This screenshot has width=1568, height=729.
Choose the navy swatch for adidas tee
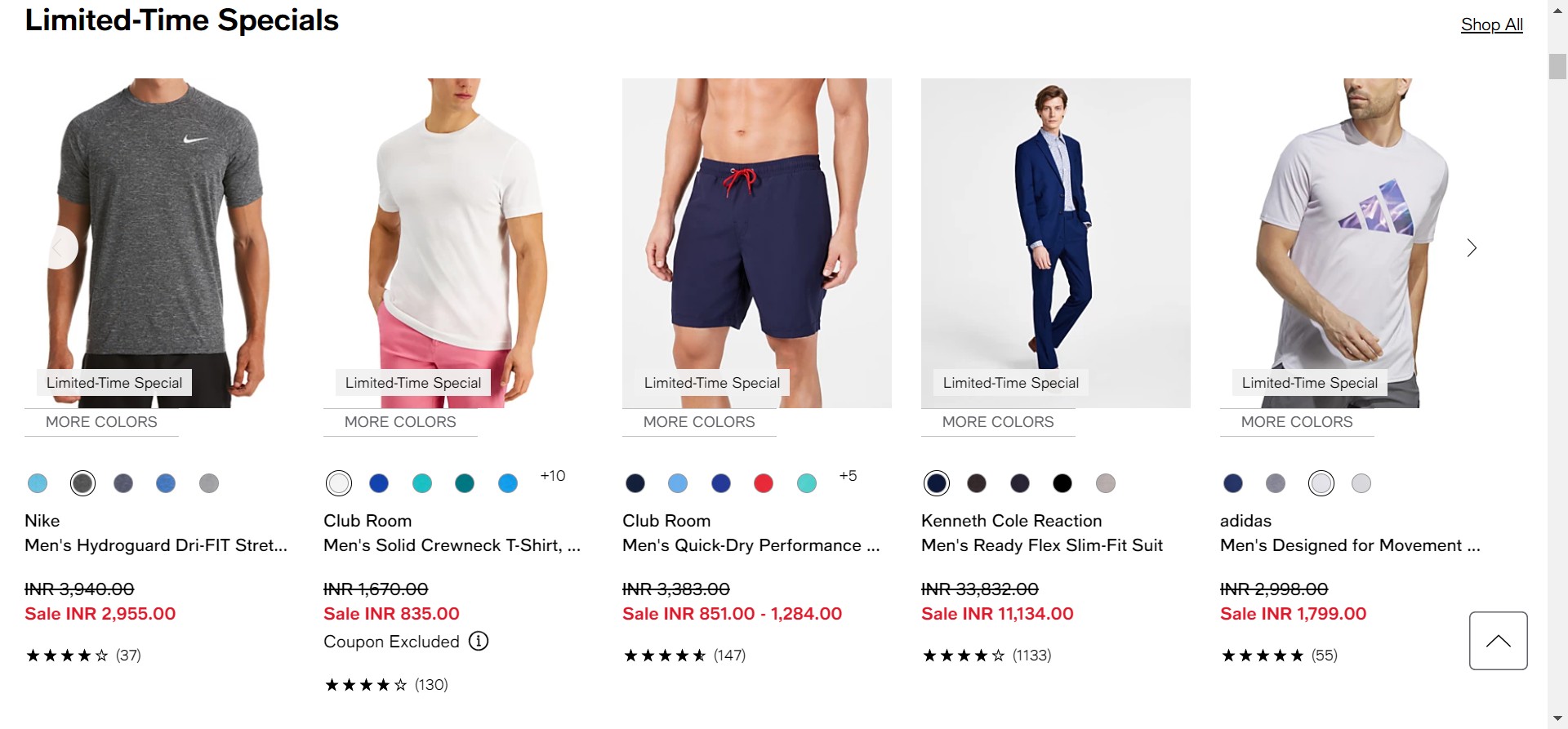(1233, 483)
